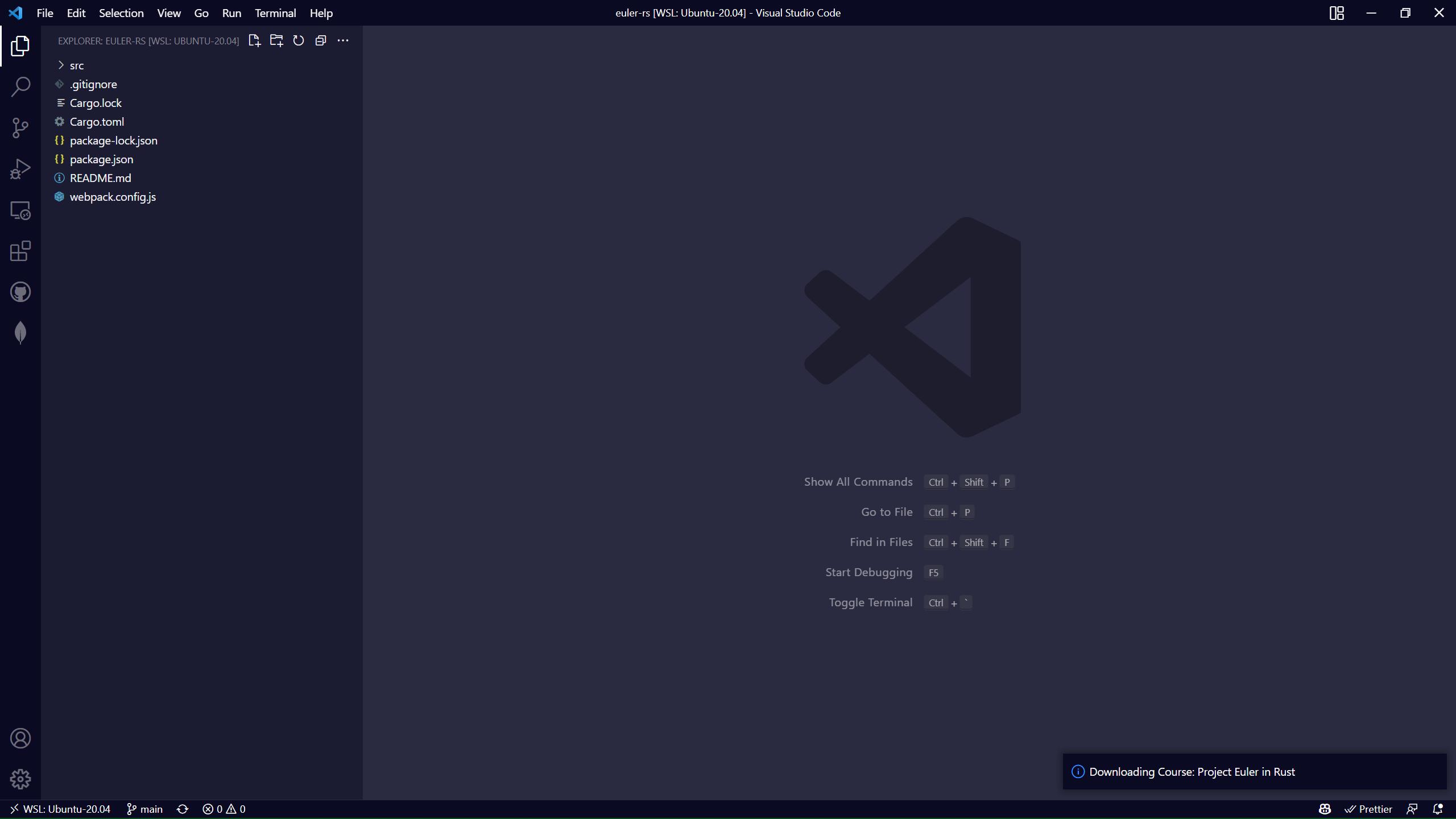Open Explorer more actions ellipsis
This screenshot has width=1456, height=819.
pyautogui.click(x=343, y=40)
